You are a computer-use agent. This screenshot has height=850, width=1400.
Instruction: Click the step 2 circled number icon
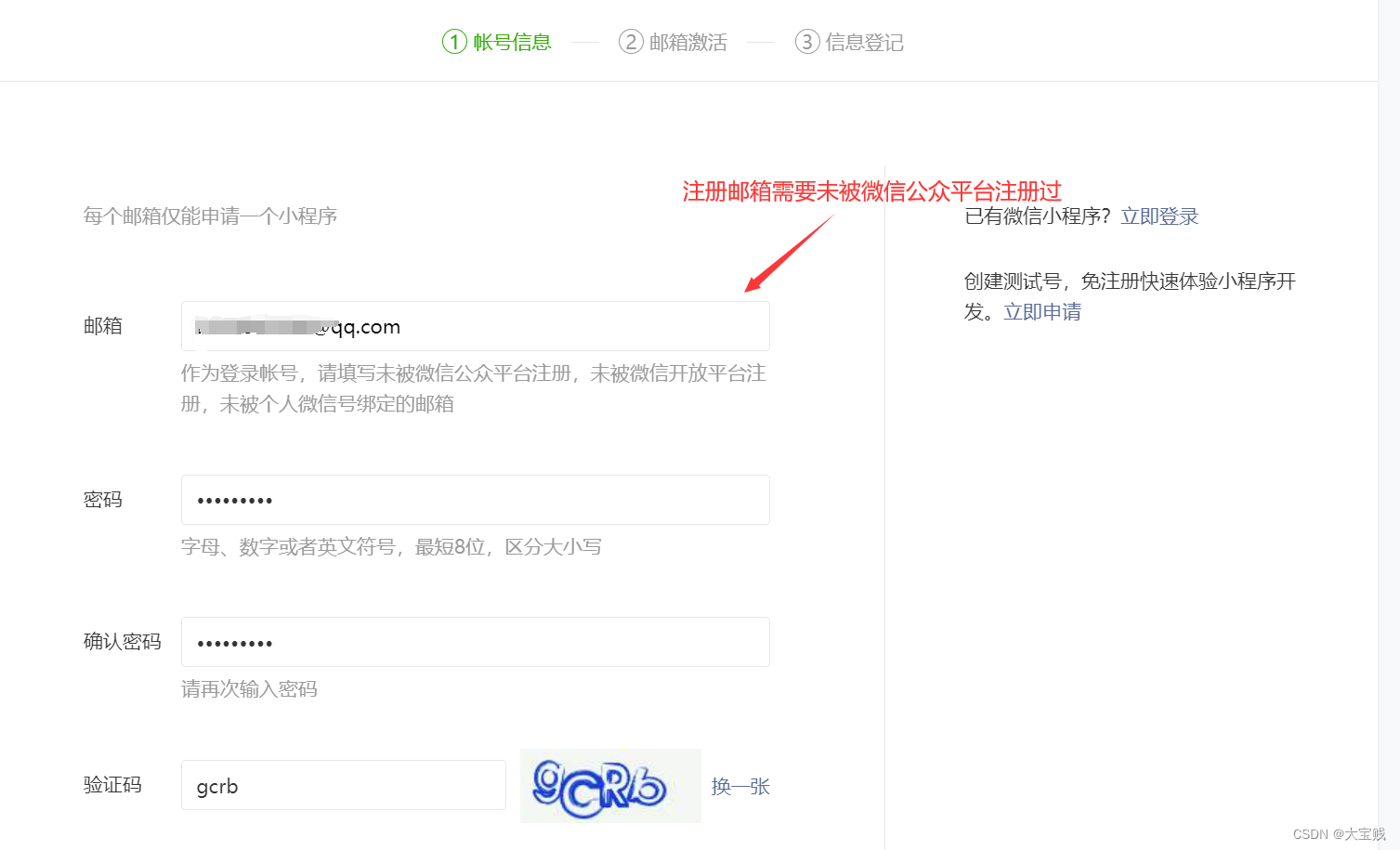631,42
